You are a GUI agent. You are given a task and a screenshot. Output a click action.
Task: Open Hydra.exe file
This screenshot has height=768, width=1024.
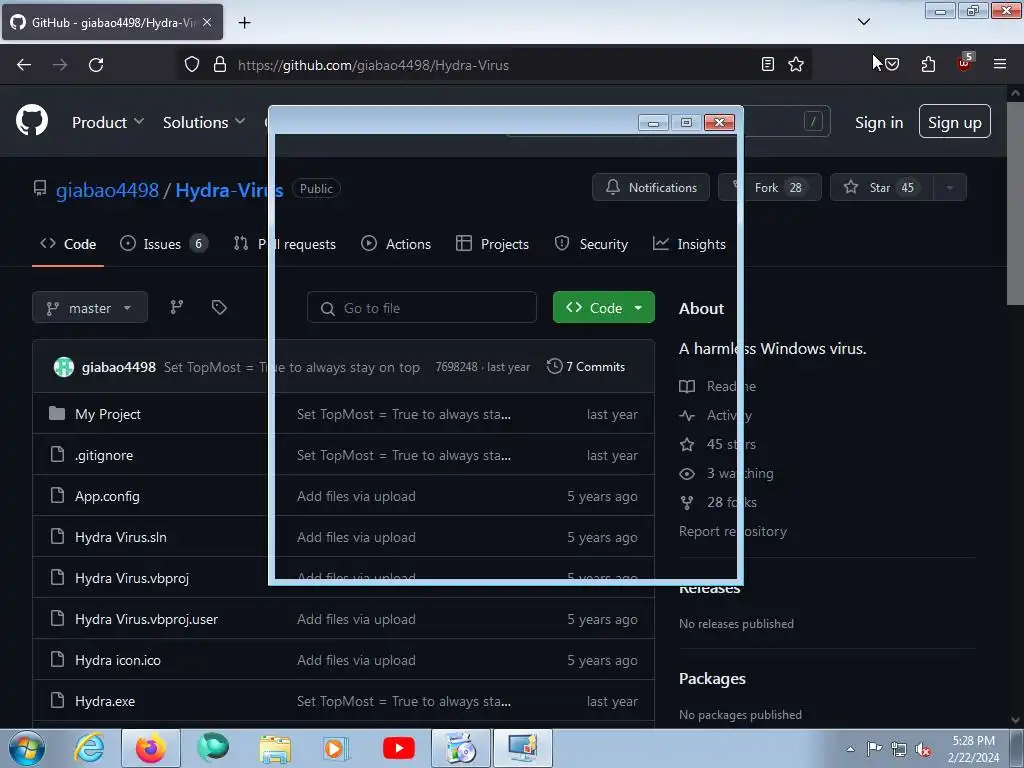[105, 701]
